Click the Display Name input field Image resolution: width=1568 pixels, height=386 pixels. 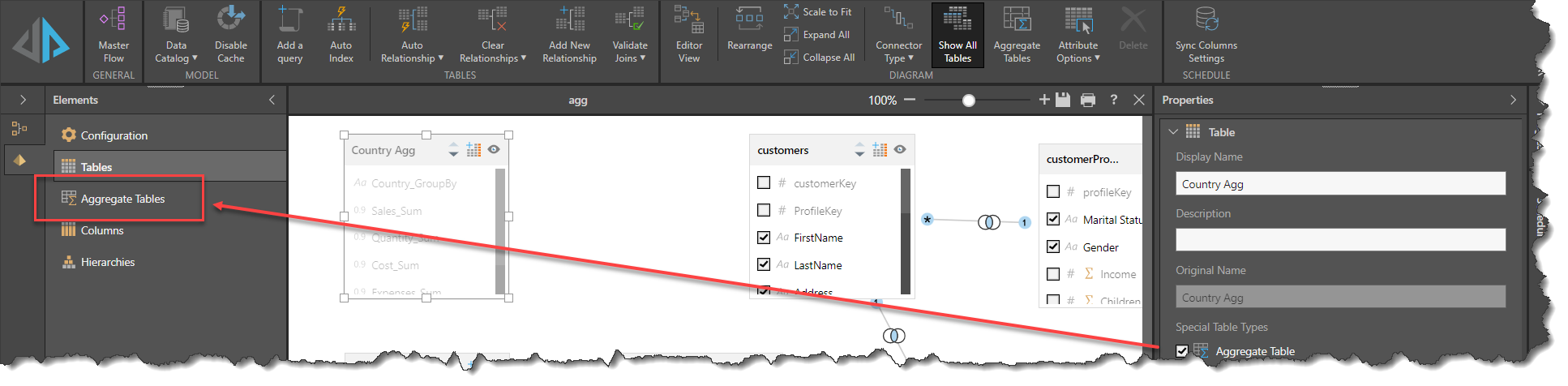click(1340, 183)
